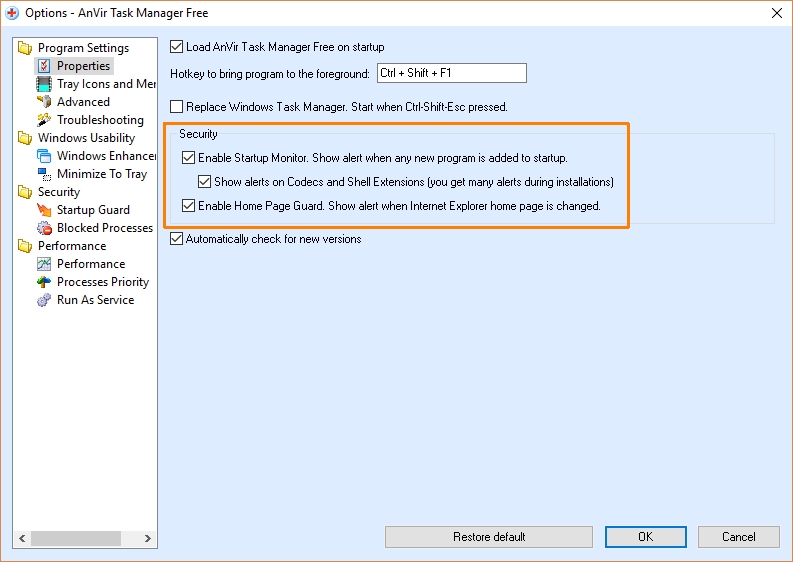Click the Tray Icons film-strip icon

(44, 84)
